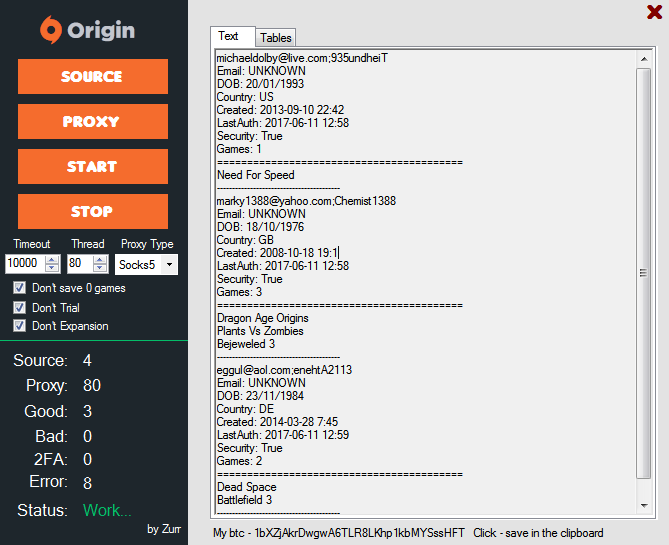This screenshot has height=545, width=669.
Task: Click the 'Click - save in the clipboard' text
Action: click(538, 533)
